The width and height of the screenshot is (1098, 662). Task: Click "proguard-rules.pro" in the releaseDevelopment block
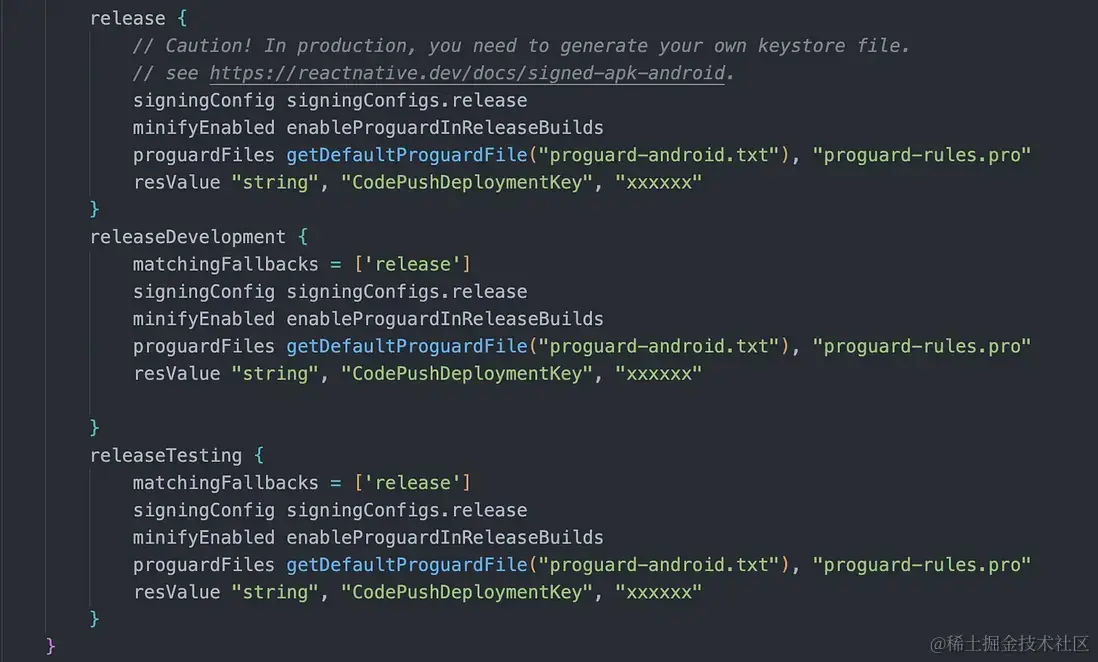tap(921, 346)
